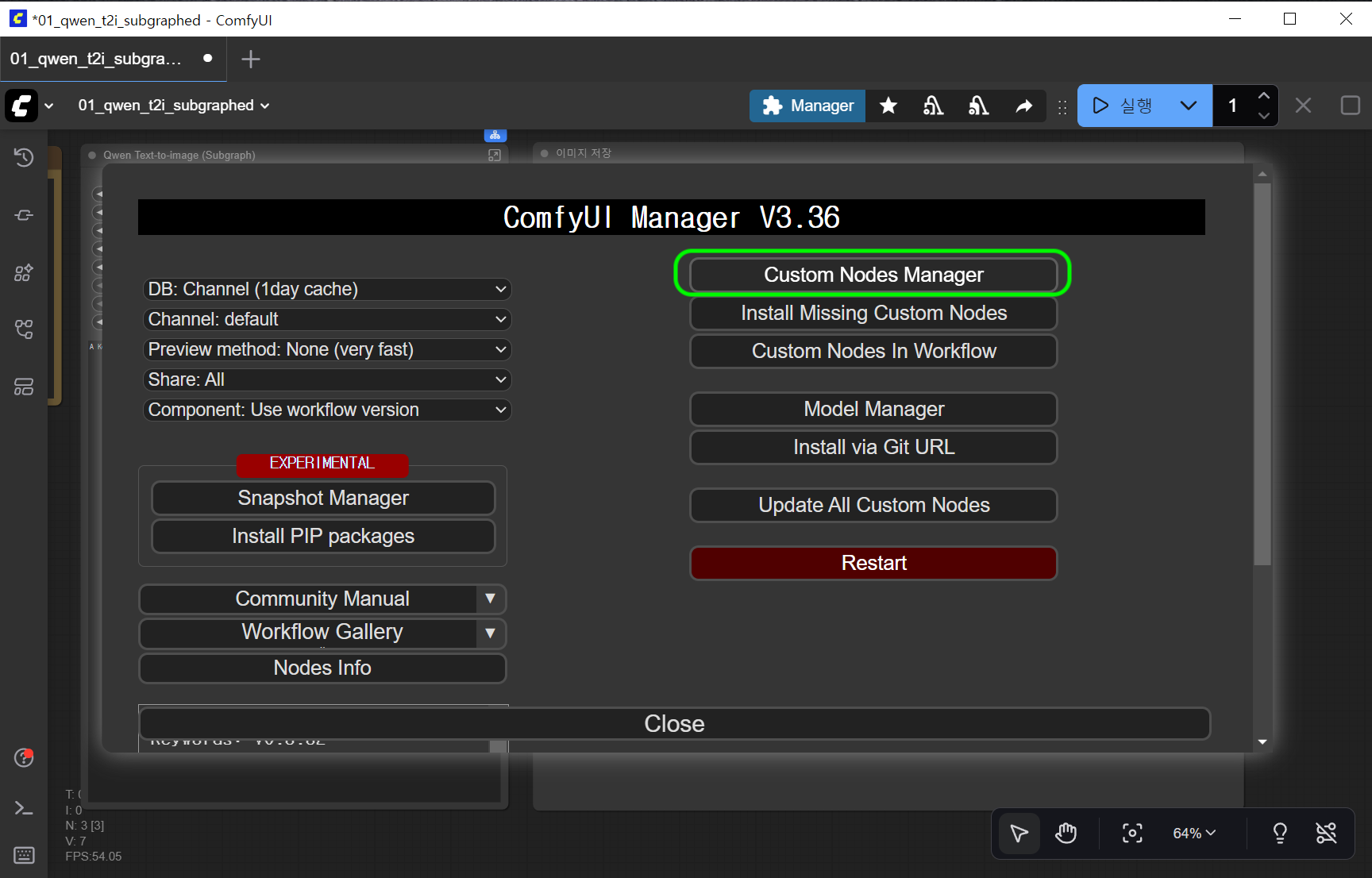Increase the batch count stepper
The width and height of the screenshot is (1372, 878).
[1264, 96]
